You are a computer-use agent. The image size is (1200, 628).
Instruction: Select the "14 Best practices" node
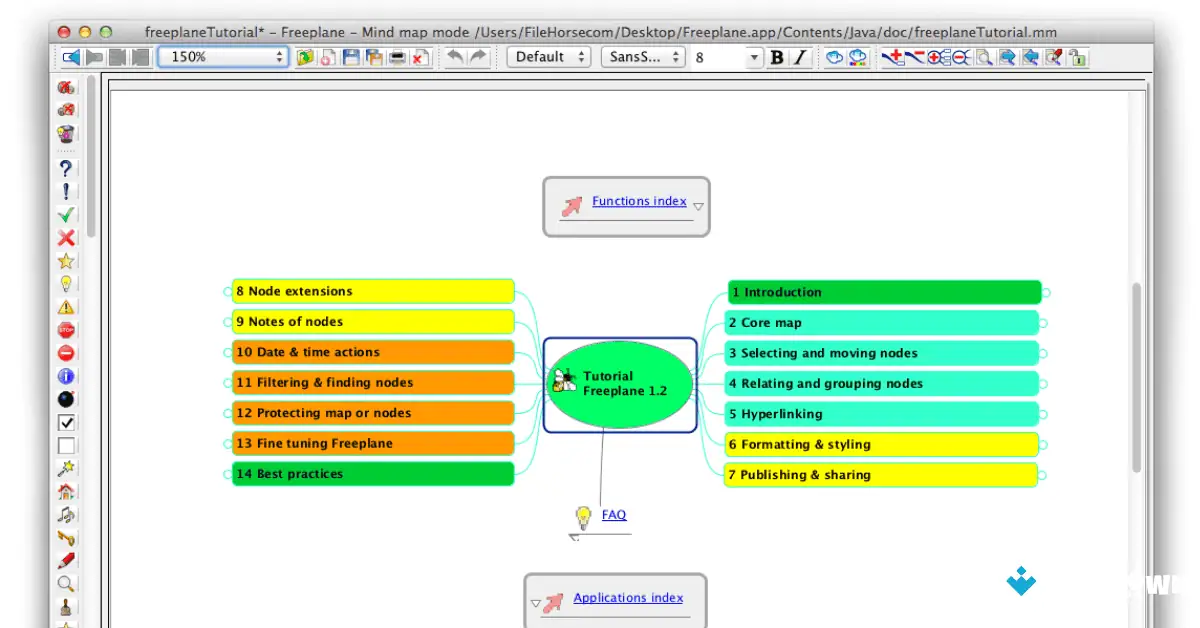372,474
